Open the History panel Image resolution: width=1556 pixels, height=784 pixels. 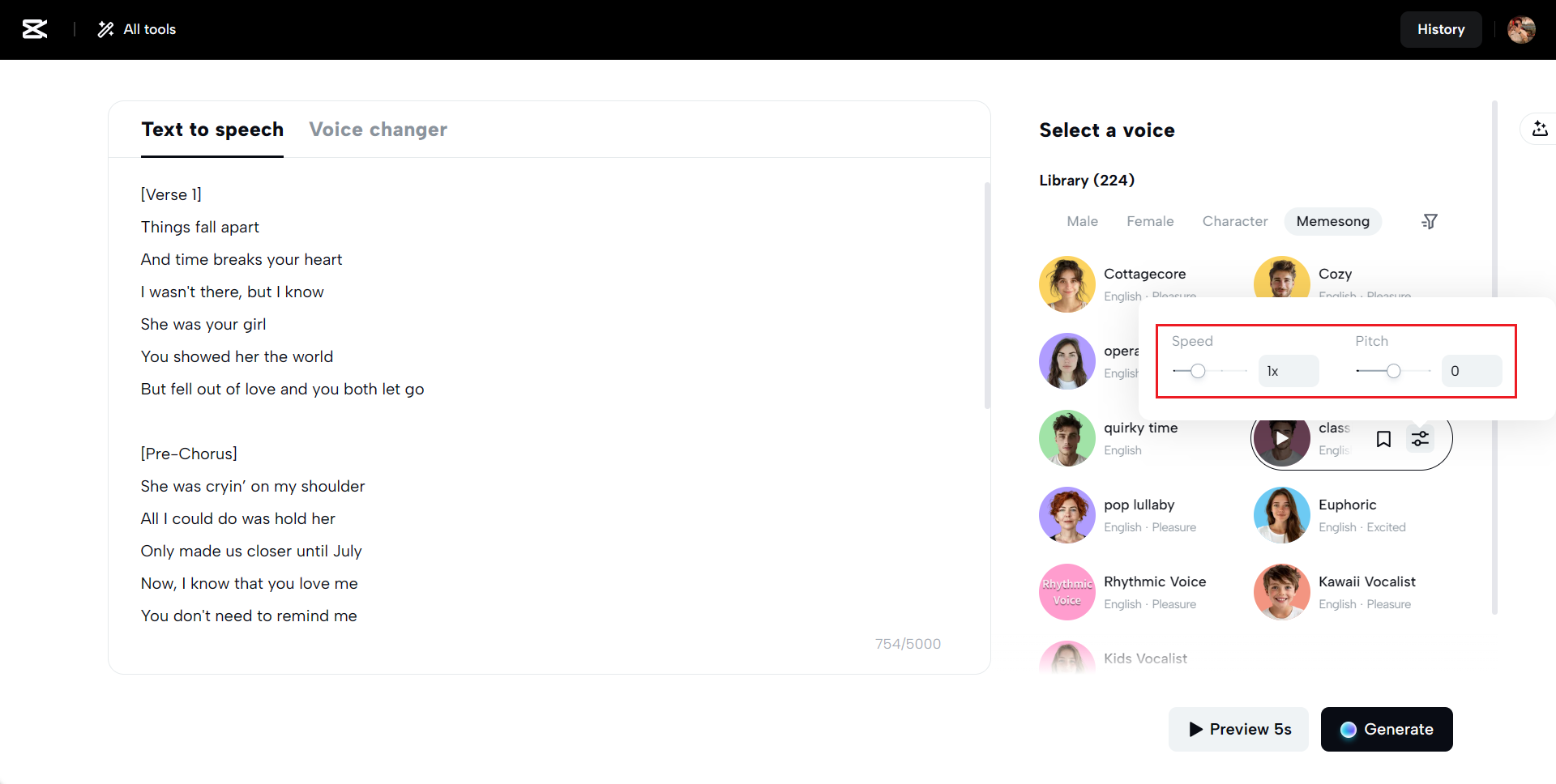1440,29
